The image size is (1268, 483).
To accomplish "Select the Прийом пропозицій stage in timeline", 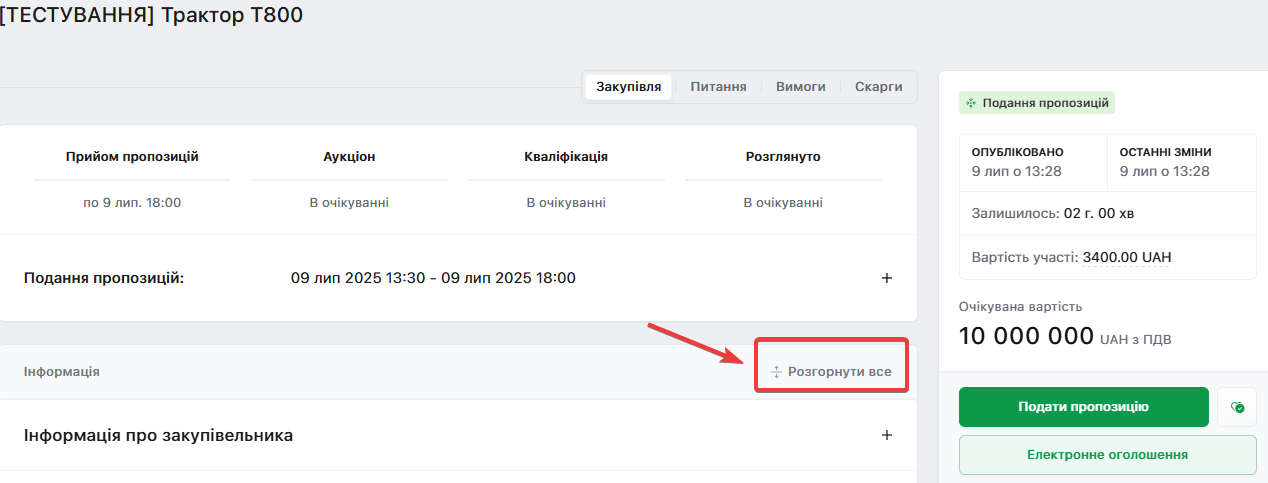I will [132, 157].
